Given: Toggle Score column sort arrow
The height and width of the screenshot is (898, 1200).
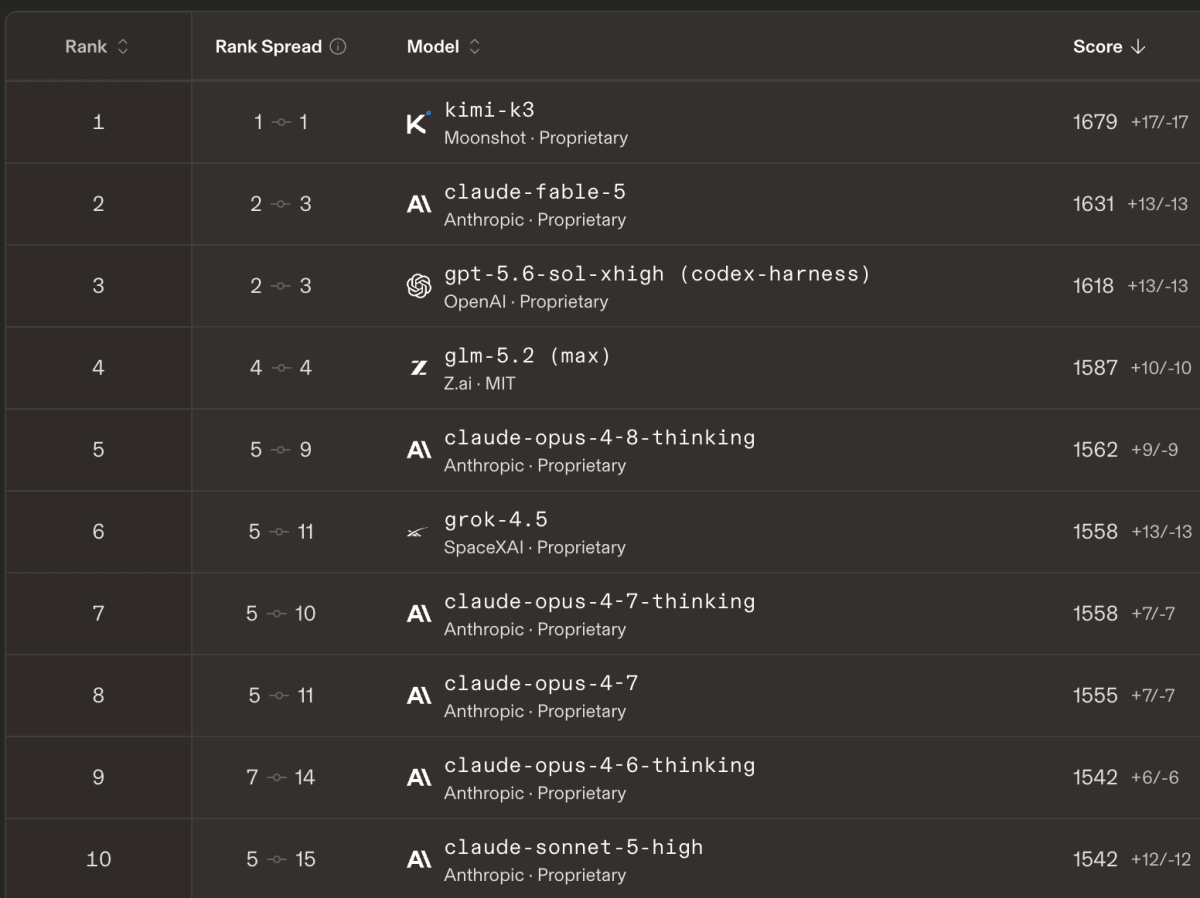Looking at the screenshot, I should point(1138,46).
